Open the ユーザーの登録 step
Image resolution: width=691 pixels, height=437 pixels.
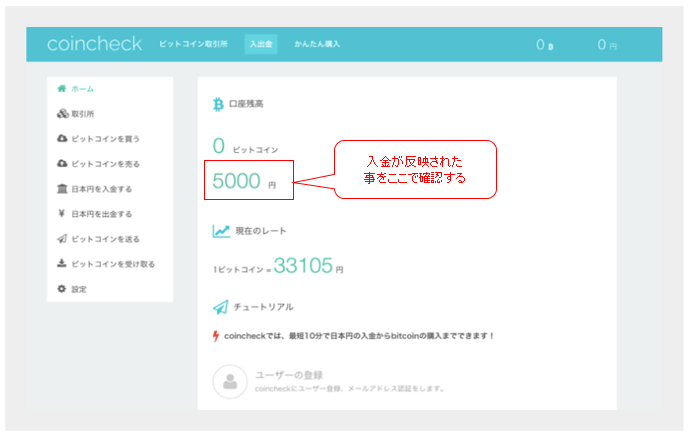[x=289, y=375]
